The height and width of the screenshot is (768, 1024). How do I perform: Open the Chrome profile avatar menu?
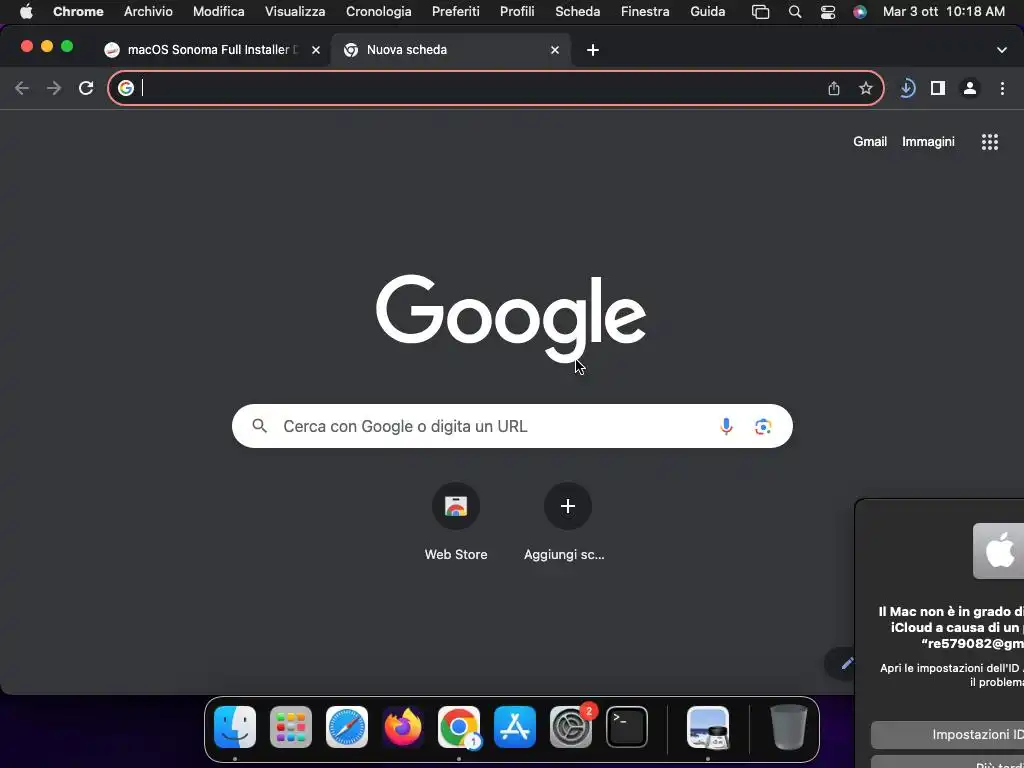click(970, 88)
